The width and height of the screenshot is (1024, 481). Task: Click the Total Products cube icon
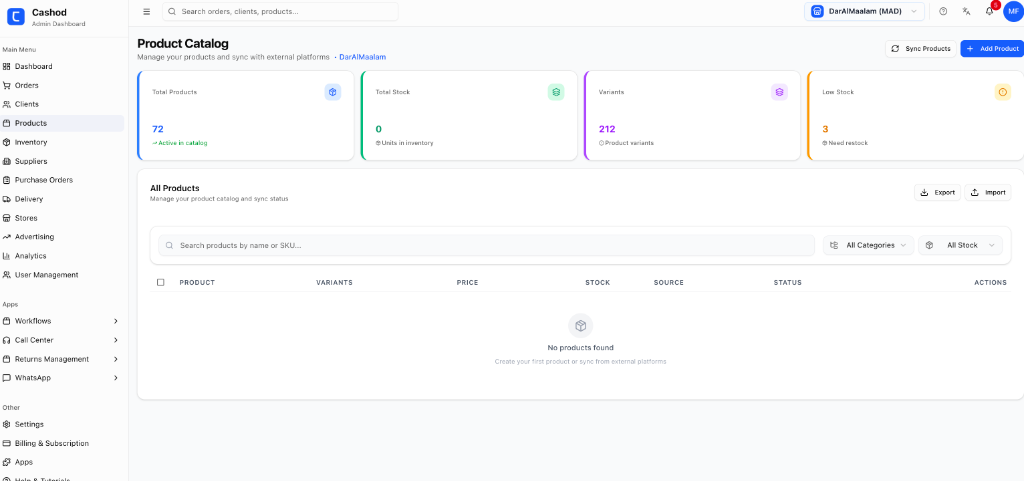(x=332, y=92)
